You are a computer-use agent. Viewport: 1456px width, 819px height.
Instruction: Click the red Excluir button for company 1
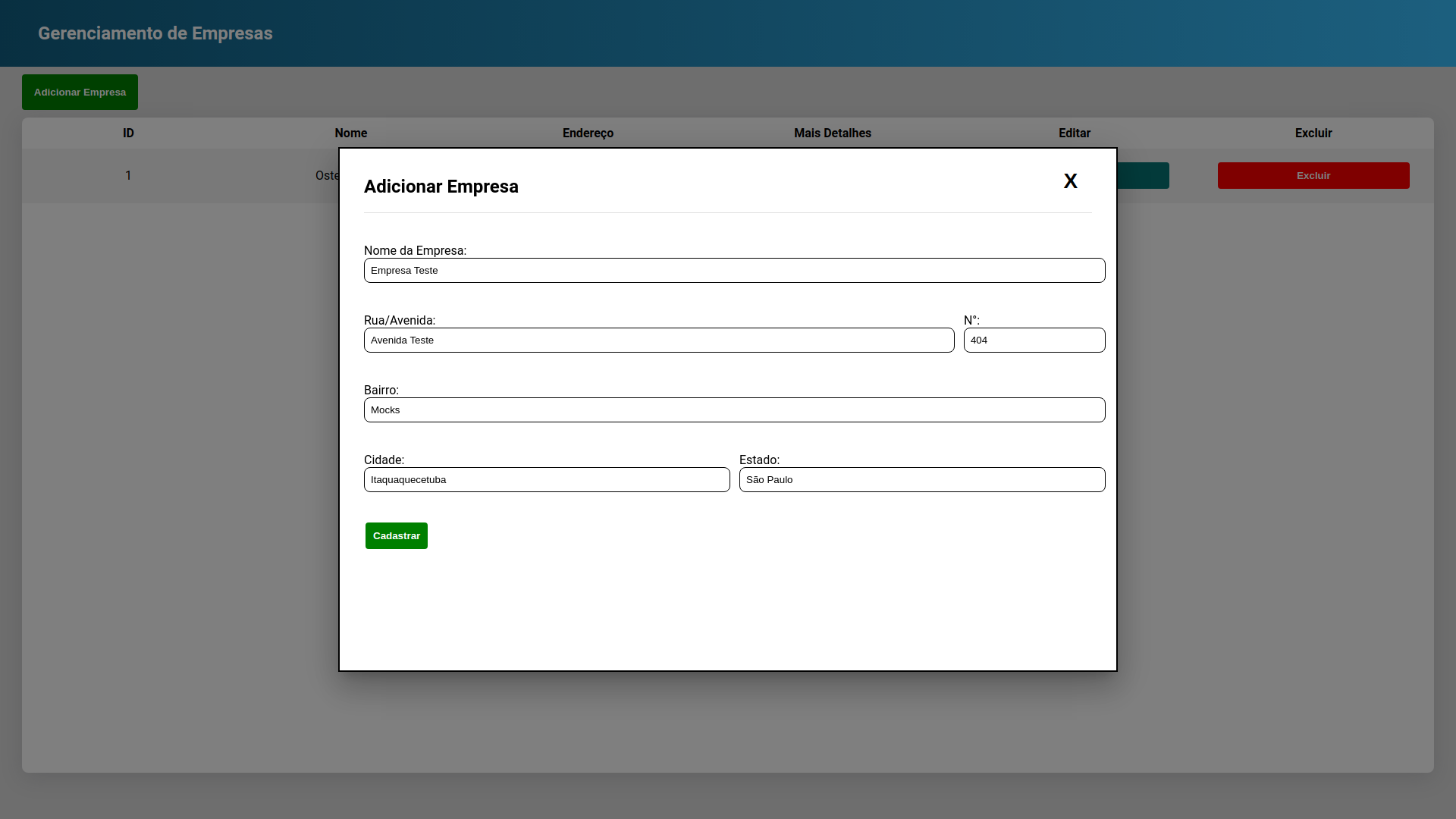[x=1313, y=175]
